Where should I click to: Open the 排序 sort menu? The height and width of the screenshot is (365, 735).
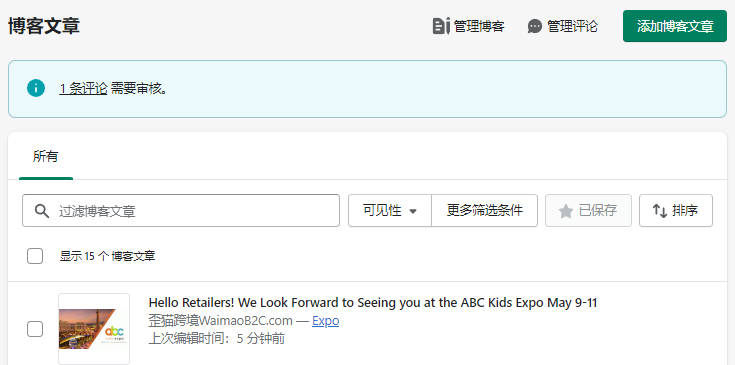pyautogui.click(x=675, y=211)
